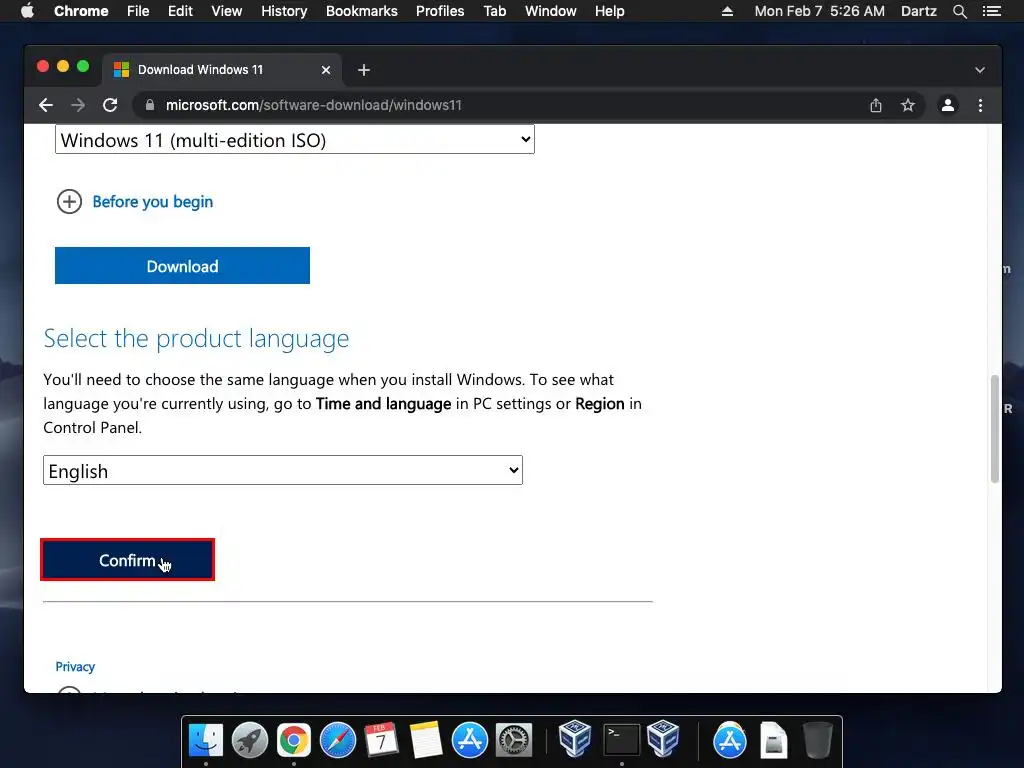This screenshot has height=768, width=1024.
Task: Reload the Download Windows 11 page
Action: (110, 105)
